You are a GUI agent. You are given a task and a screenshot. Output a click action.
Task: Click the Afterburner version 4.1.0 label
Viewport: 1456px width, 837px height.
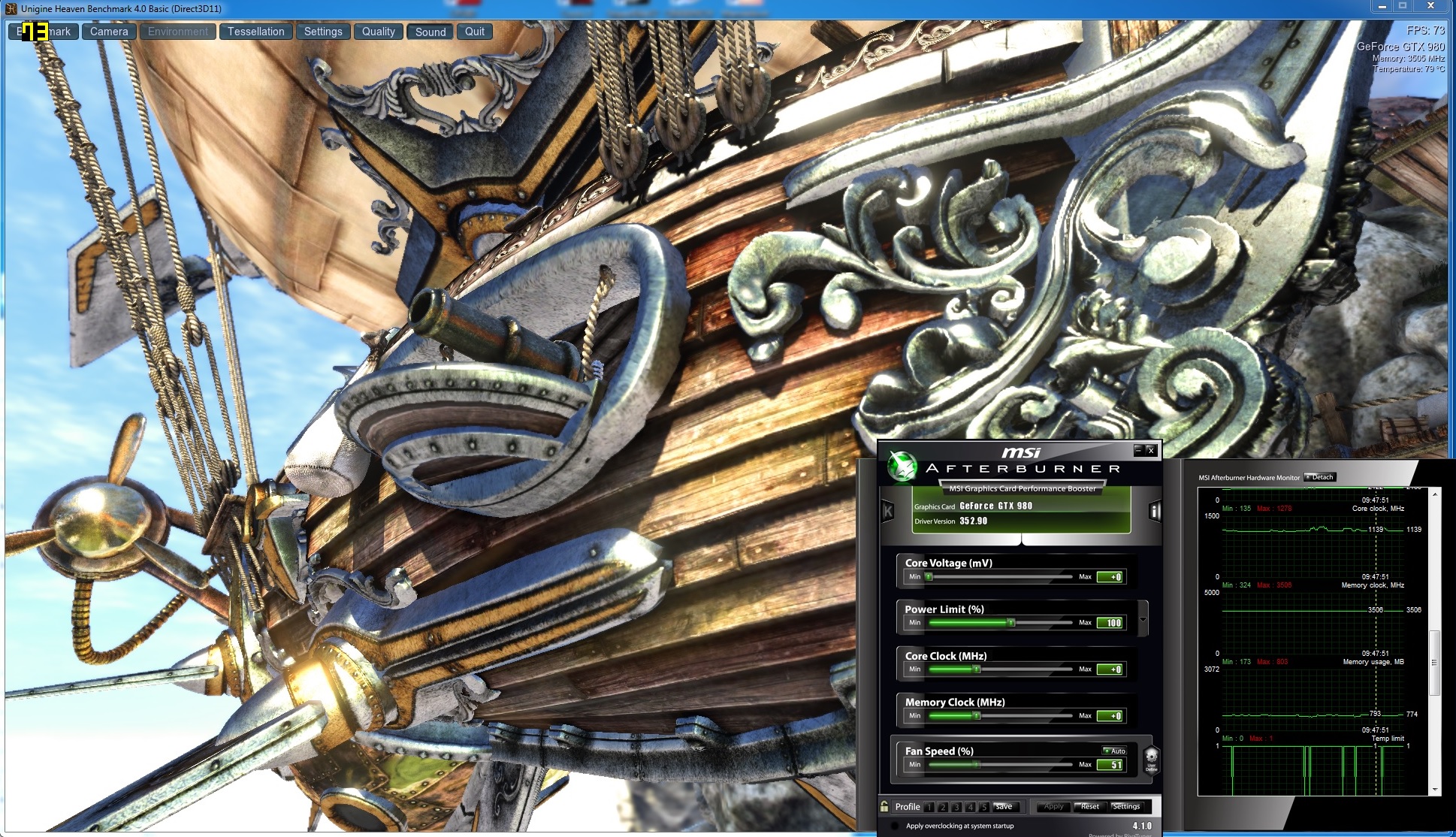pos(1142,826)
